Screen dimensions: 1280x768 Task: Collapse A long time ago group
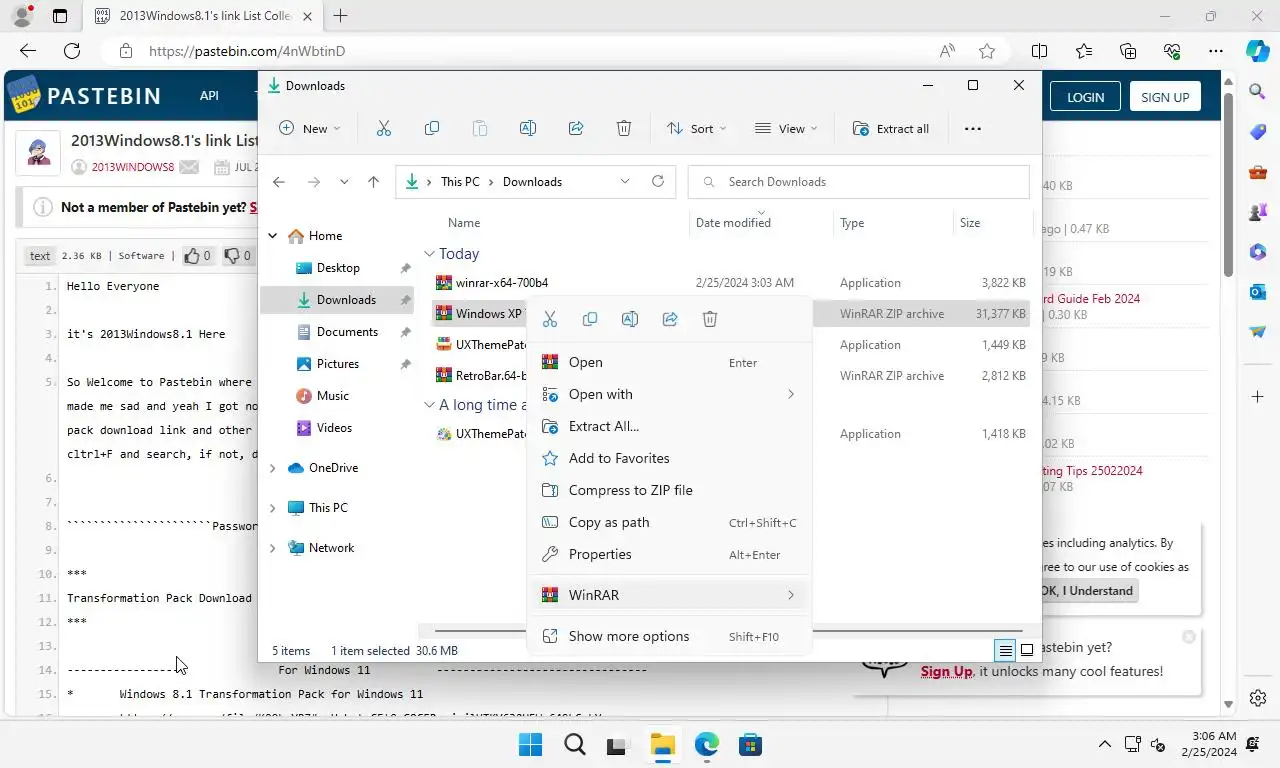tap(429, 405)
